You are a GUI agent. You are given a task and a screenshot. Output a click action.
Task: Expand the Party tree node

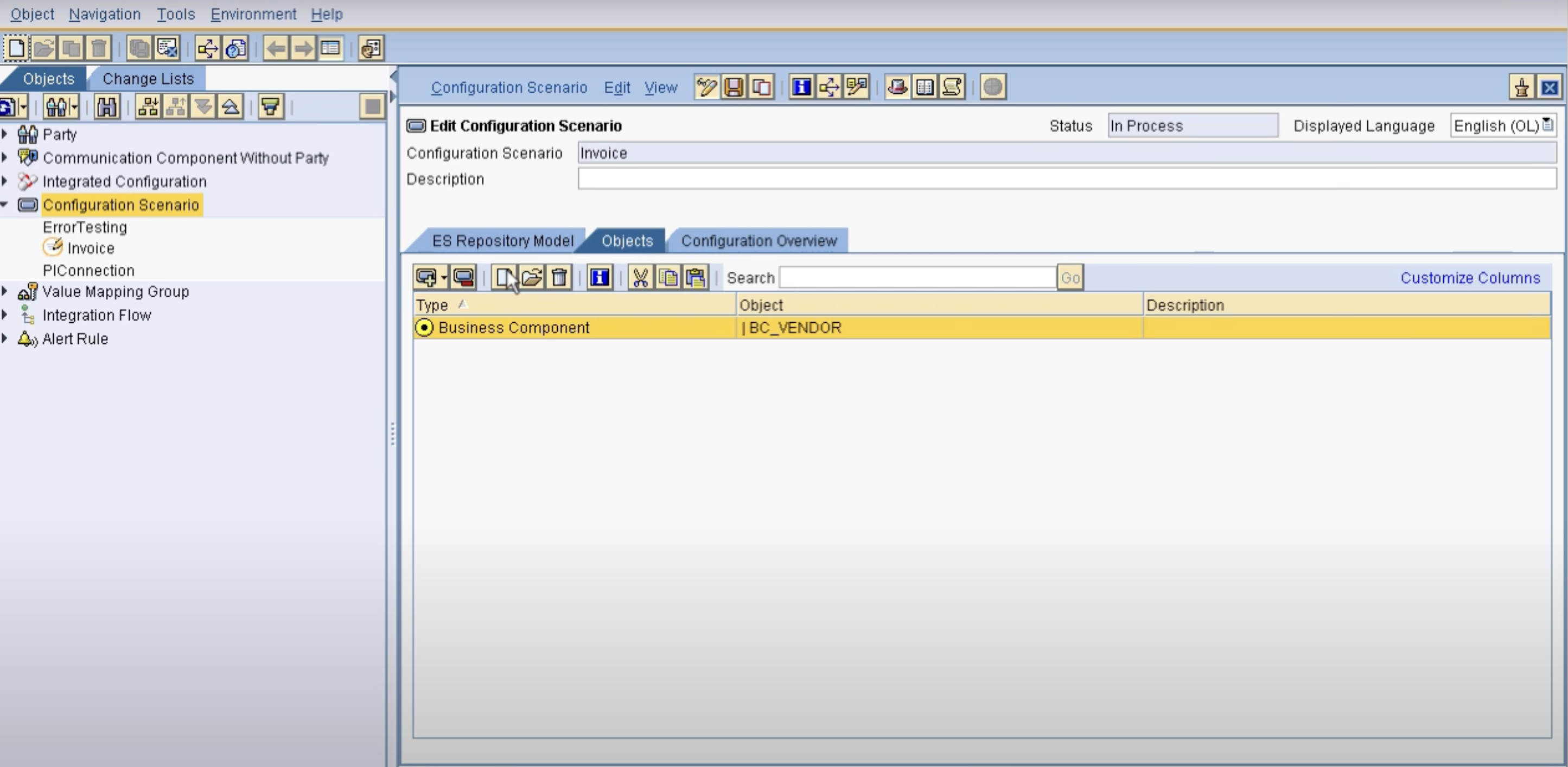click(5, 133)
